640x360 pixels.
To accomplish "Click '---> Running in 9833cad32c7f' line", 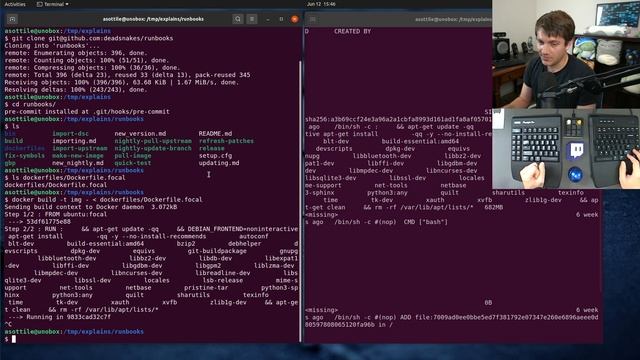I will point(59,317).
